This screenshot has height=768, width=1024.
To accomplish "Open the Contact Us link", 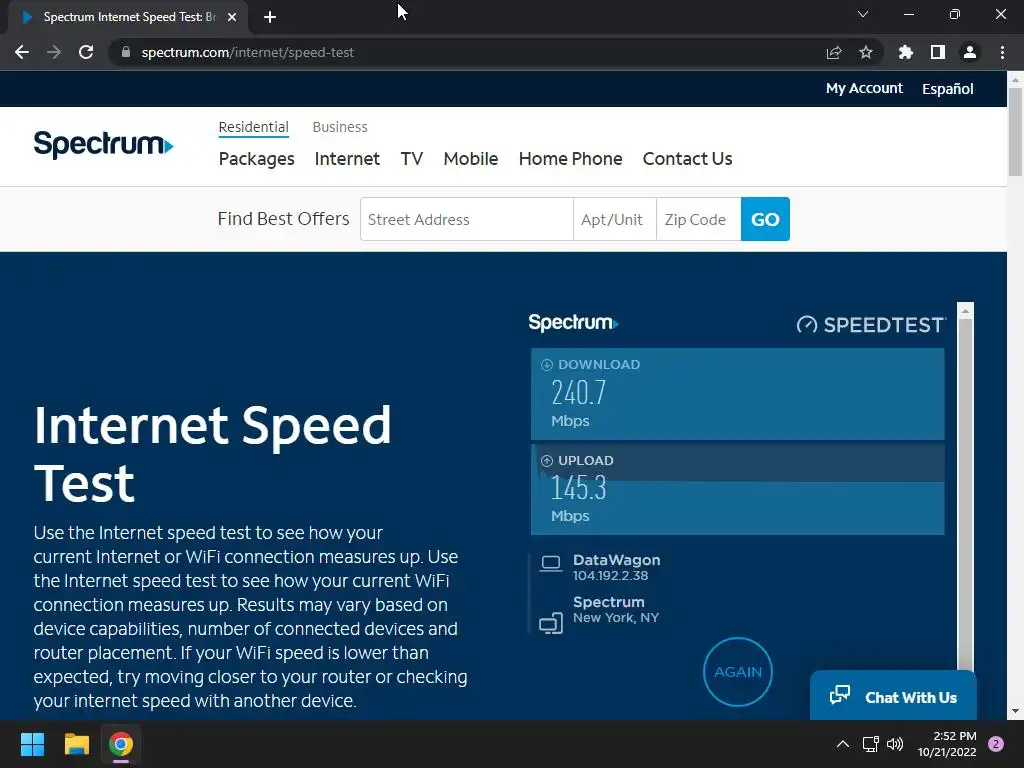I will tap(687, 159).
